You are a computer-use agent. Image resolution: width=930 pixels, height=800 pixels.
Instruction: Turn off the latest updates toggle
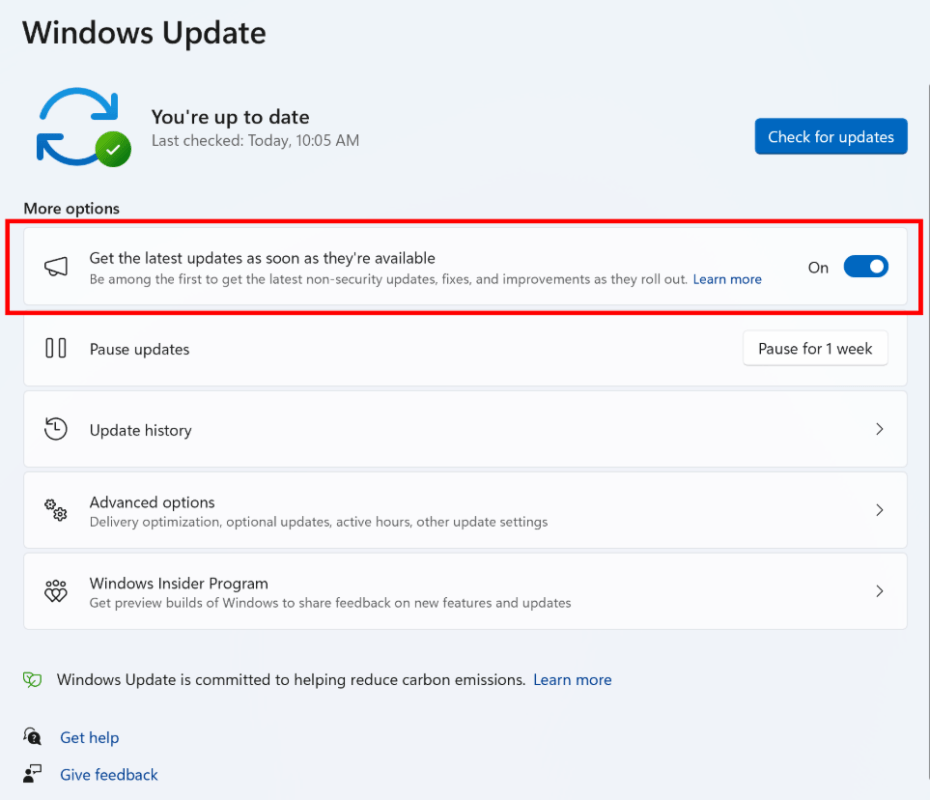(x=866, y=267)
